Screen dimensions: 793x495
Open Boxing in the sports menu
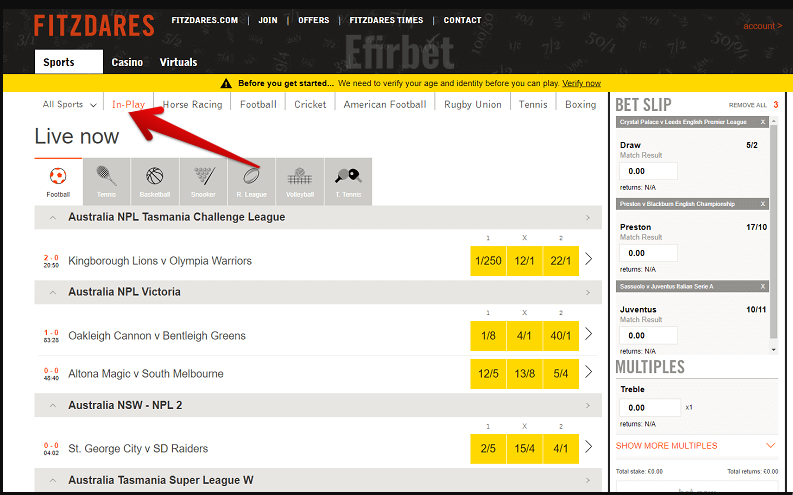581,104
